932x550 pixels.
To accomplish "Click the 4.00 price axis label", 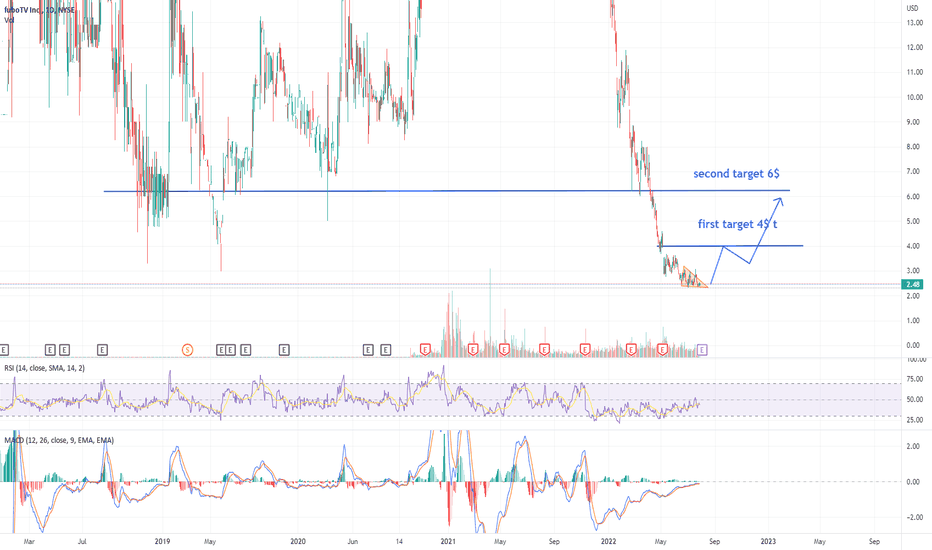I will 915,246.
